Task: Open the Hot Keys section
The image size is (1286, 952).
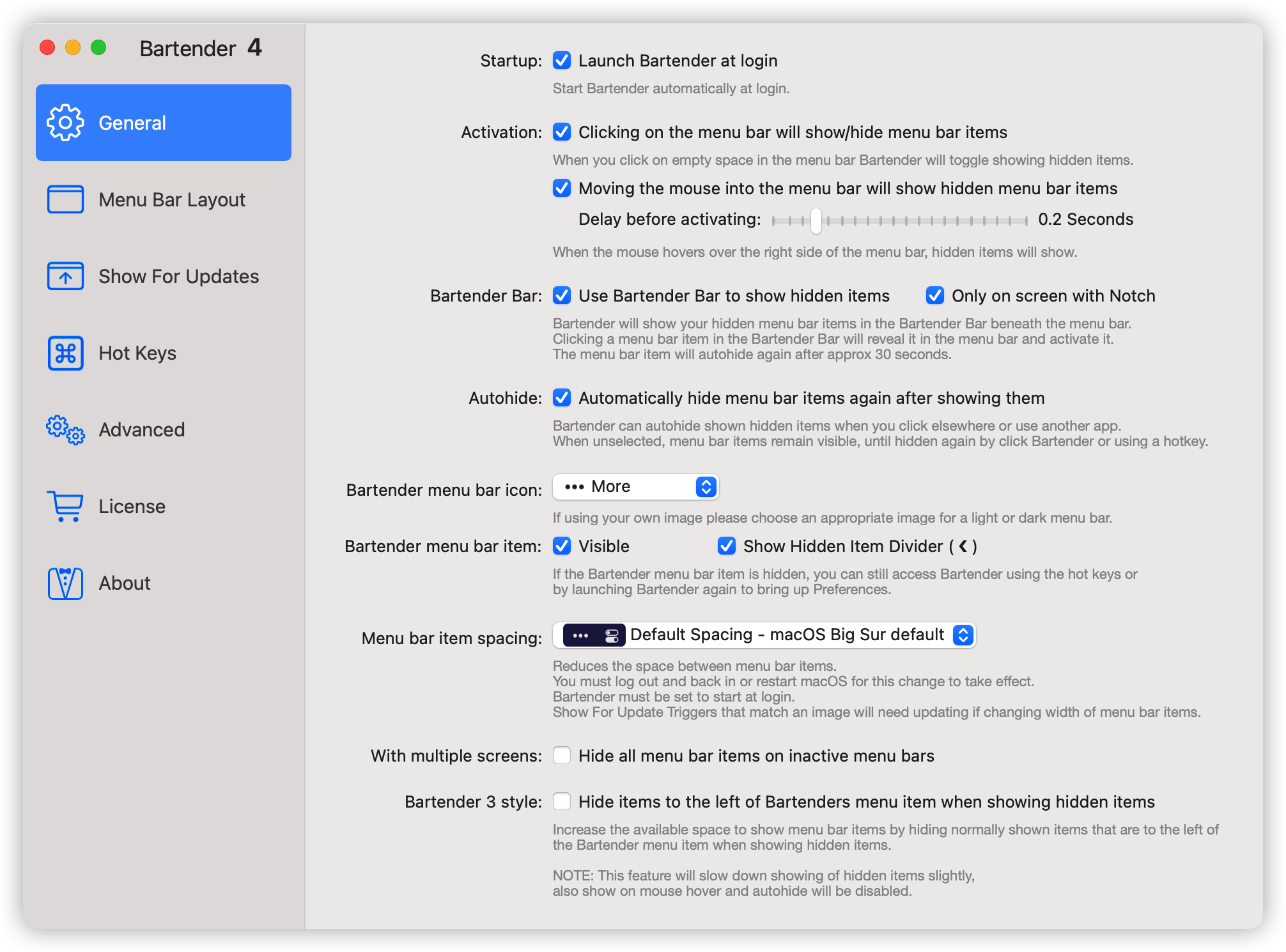Action: click(164, 353)
